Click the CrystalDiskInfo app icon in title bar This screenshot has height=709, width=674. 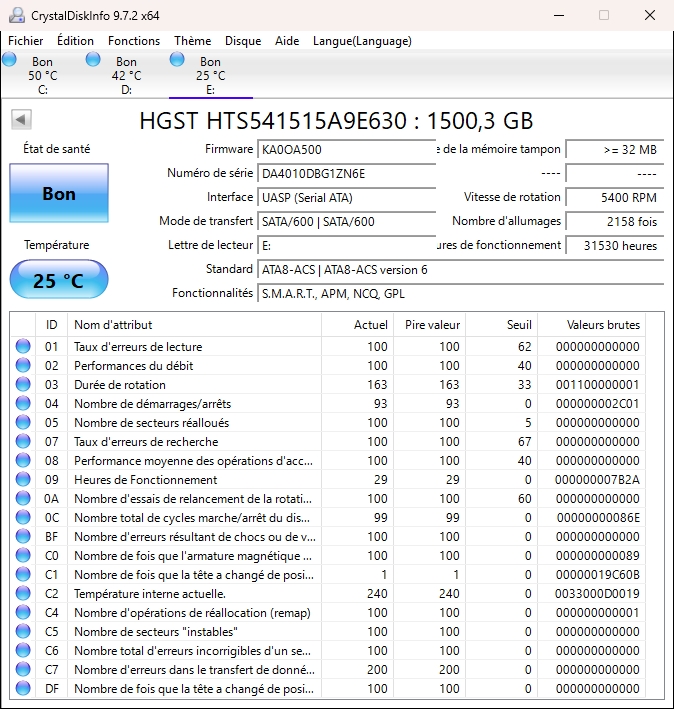click(15, 15)
